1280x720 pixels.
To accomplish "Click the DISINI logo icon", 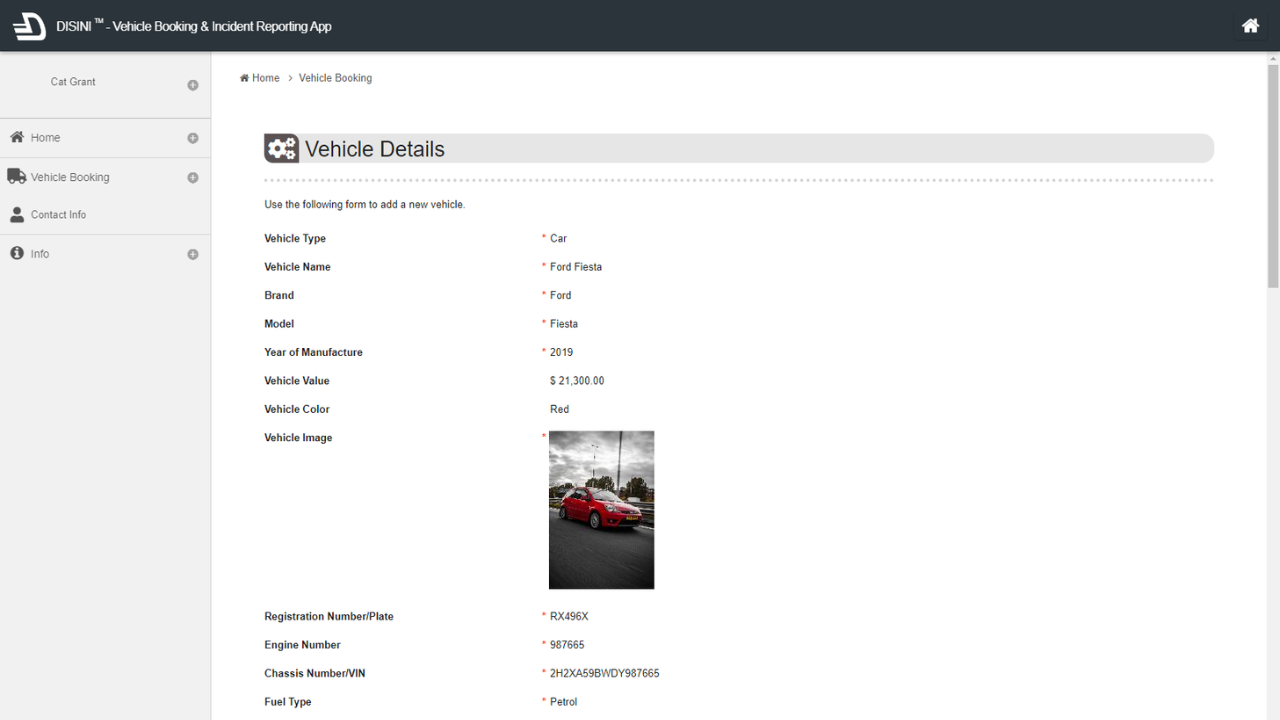I will (x=29, y=26).
